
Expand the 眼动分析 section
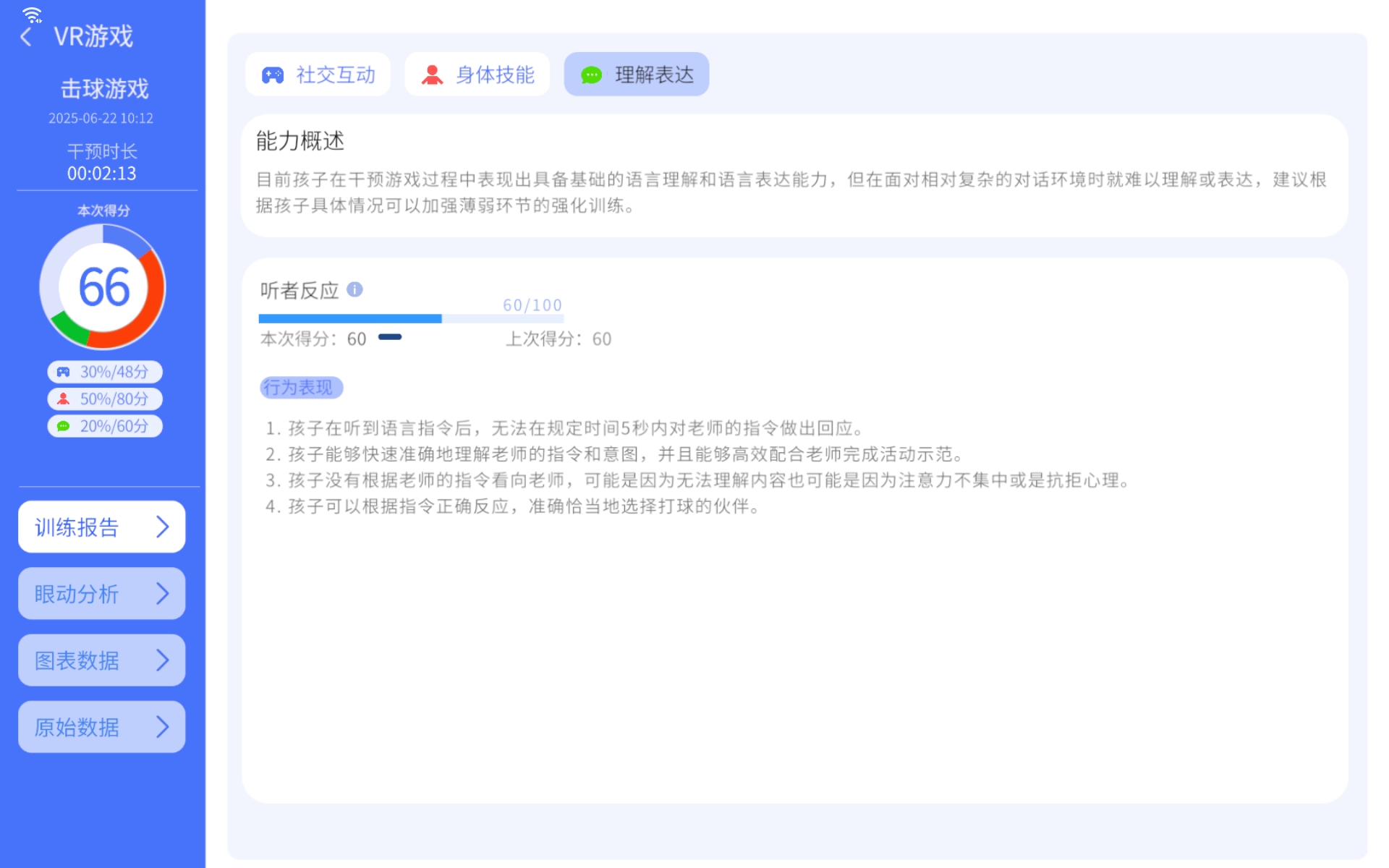101,593
